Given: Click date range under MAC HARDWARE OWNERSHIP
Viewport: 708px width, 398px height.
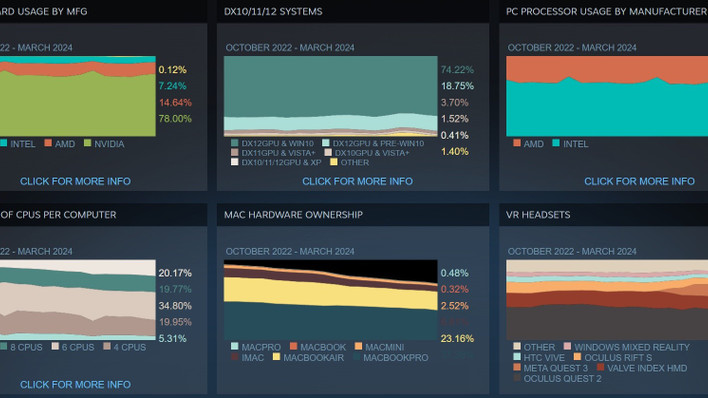Looking at the screenshot, I should [x=290, y=251].
